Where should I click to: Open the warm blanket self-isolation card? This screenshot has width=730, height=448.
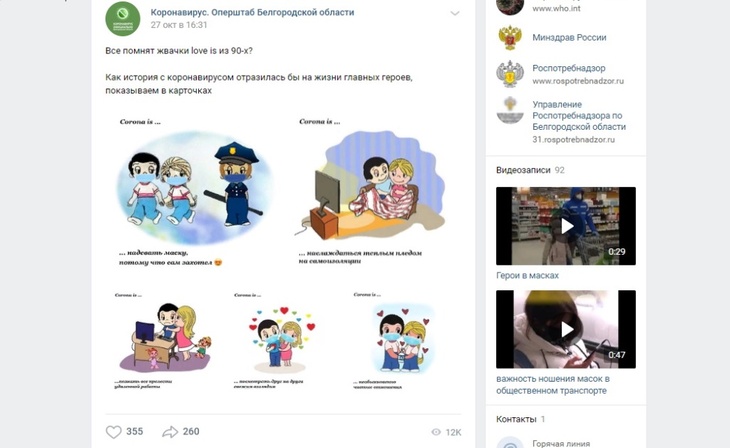[x=373, y=192]
